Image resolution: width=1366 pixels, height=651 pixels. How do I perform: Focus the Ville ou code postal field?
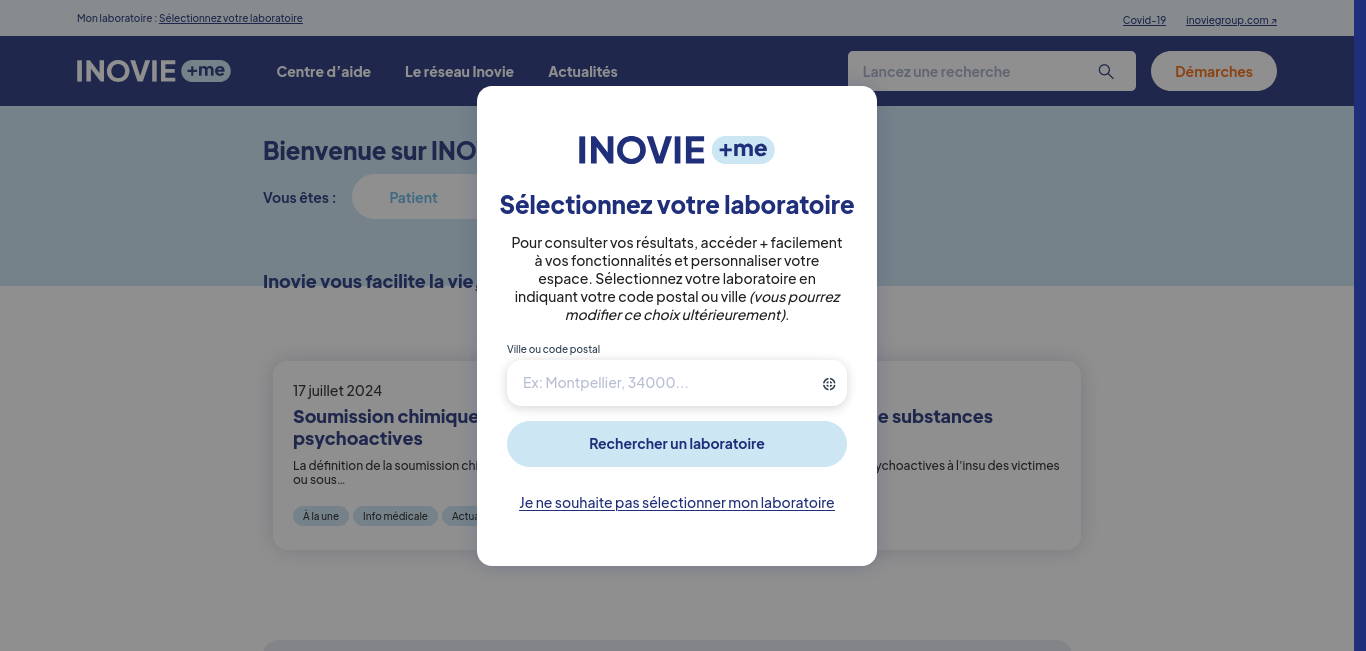(677, 383)
